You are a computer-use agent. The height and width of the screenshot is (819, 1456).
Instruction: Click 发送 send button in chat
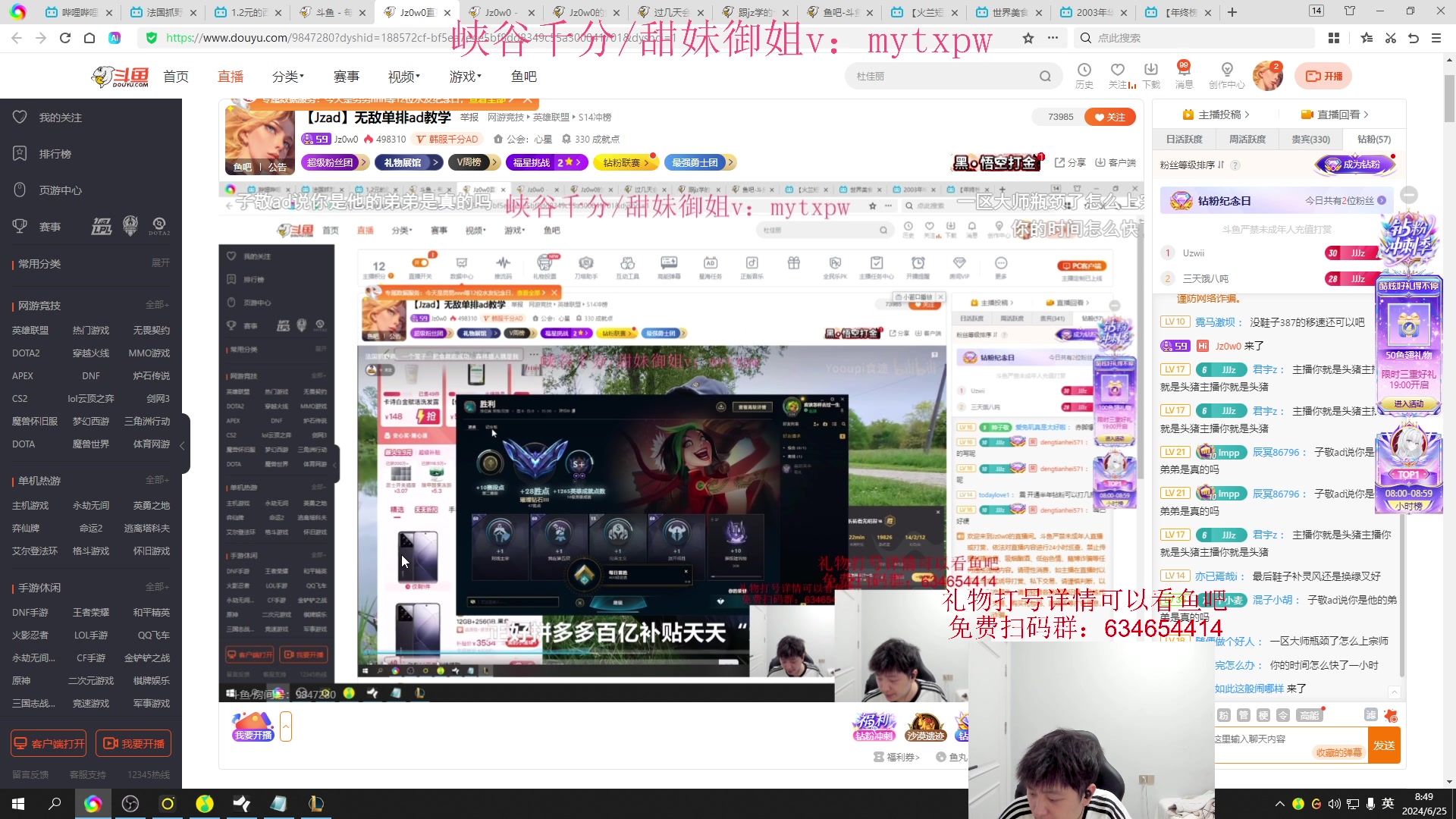point(1384,745)
